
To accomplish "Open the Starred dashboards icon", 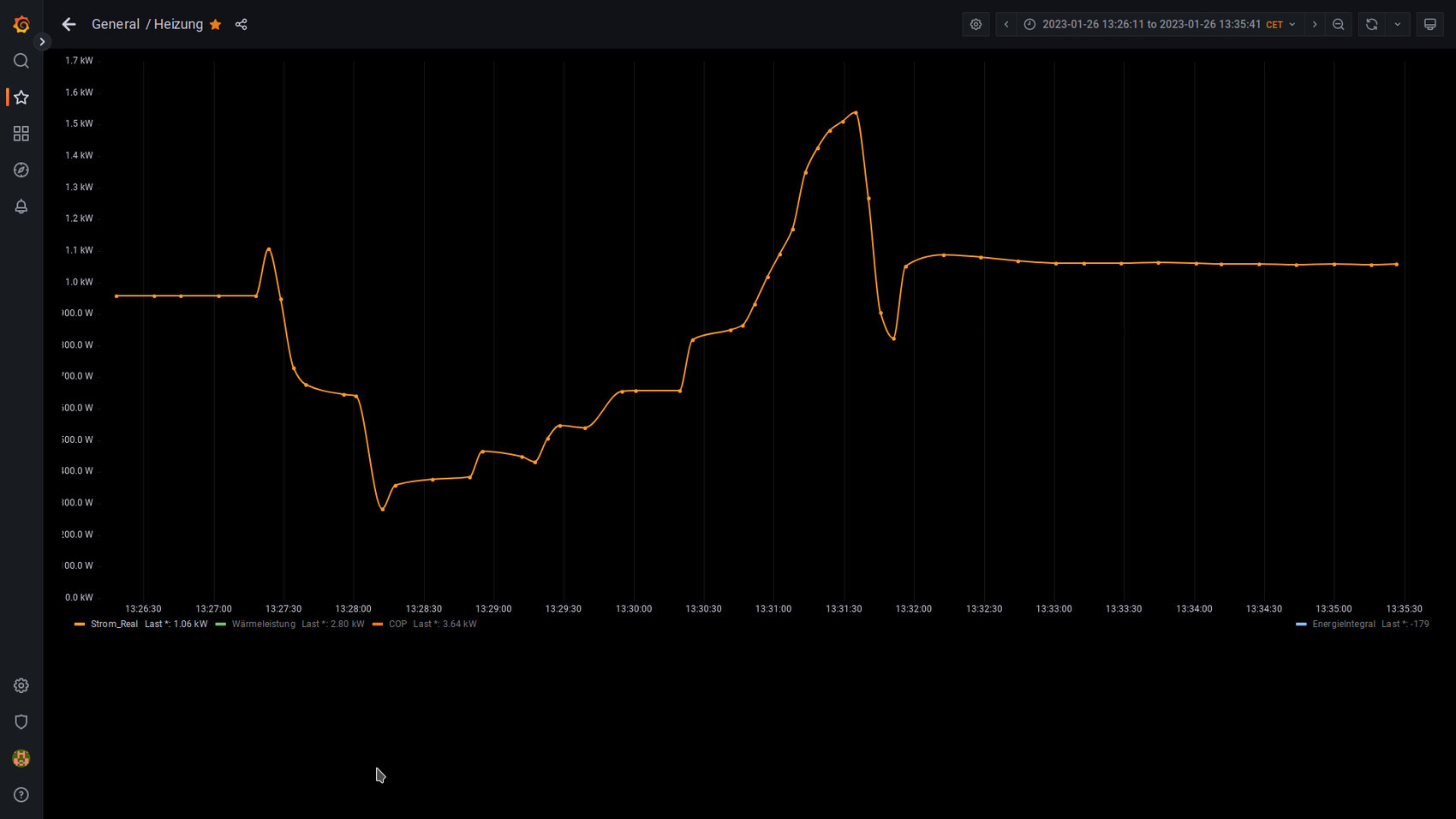I will 21,98.
